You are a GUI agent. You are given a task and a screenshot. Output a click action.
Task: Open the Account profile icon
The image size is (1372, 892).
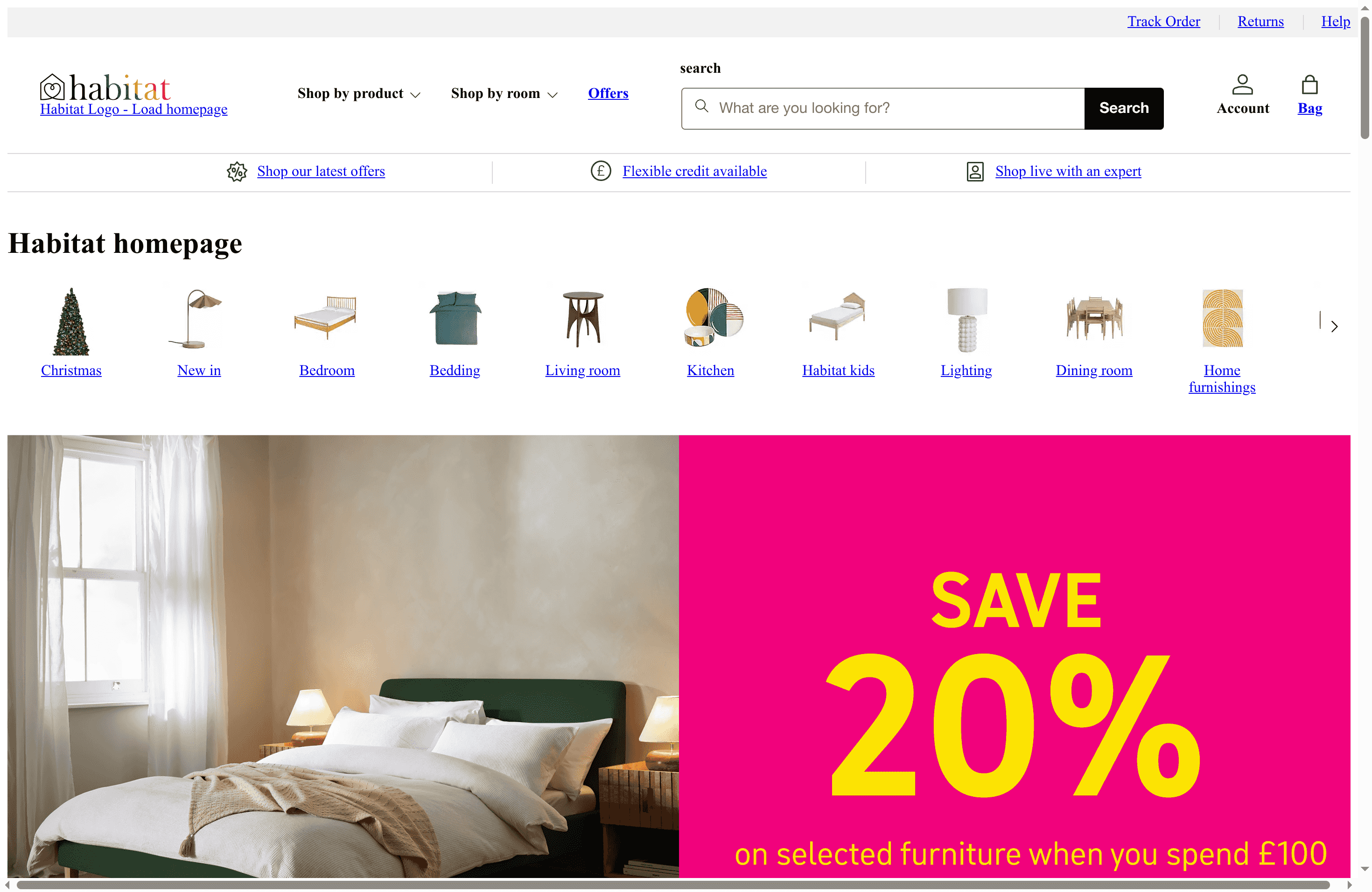[1242, 85]
